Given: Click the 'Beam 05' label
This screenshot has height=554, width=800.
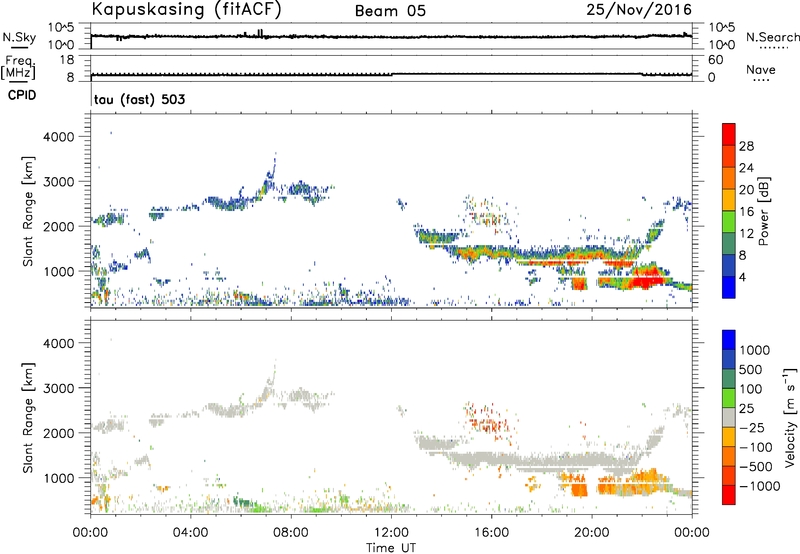Looking at the screenshot, I should (390, 11).
